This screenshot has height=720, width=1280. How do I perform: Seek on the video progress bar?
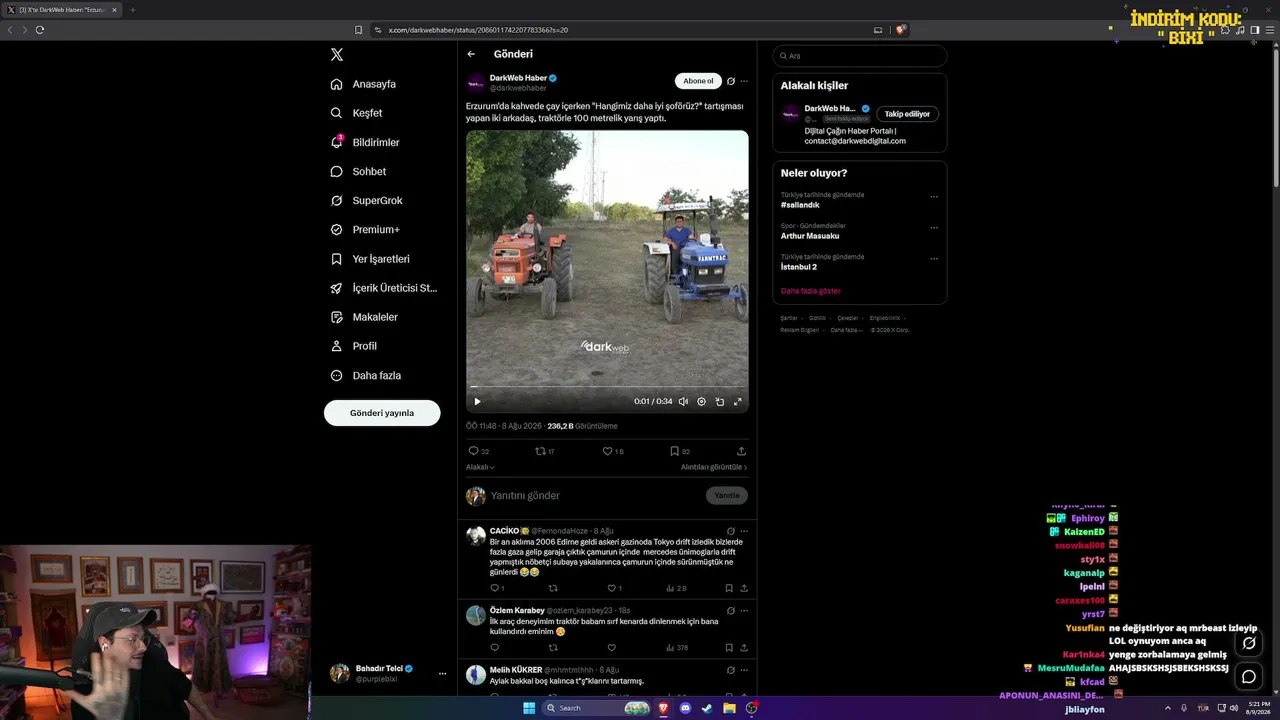(607, 387)
